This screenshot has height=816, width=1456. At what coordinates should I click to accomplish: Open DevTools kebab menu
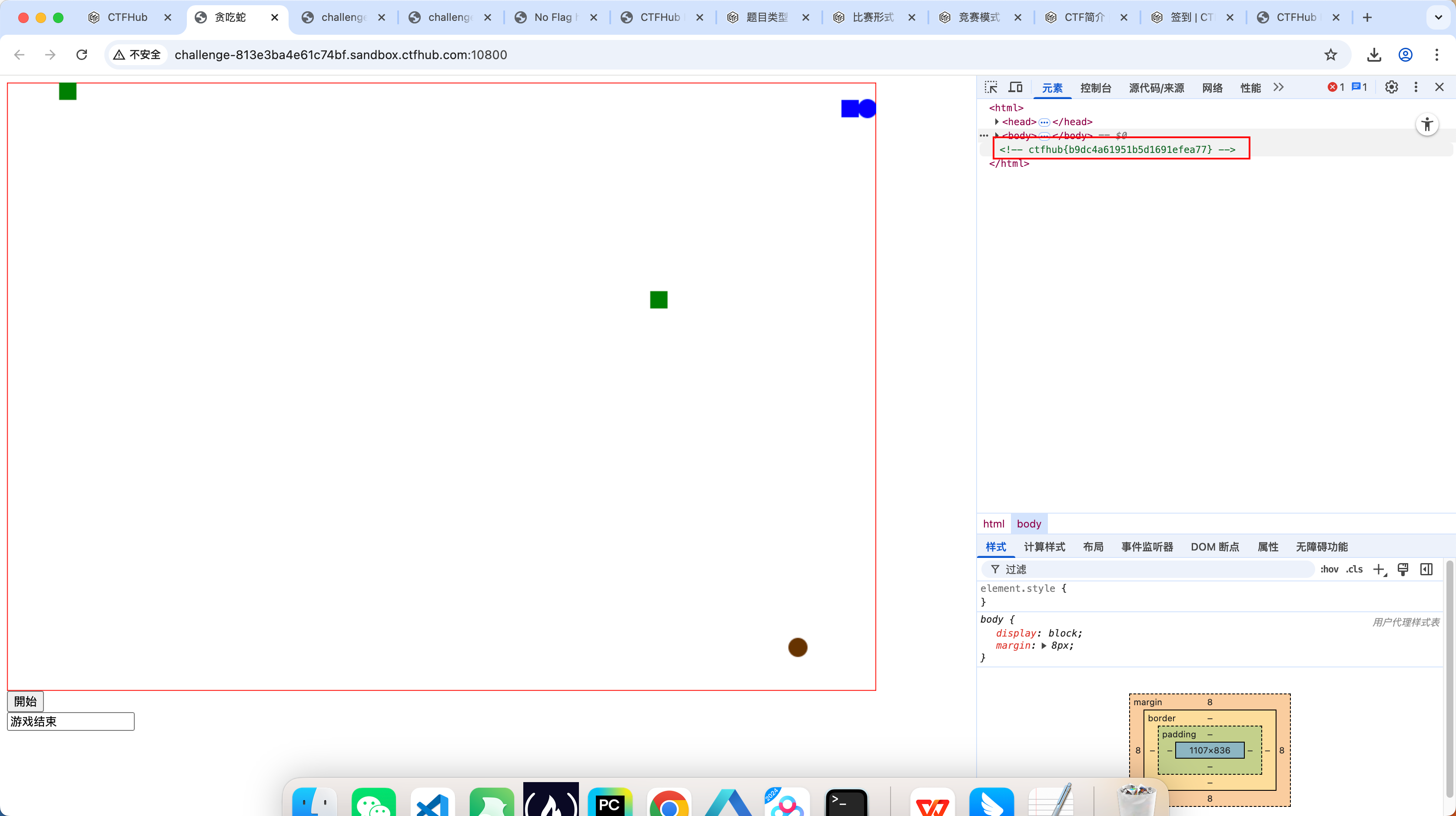(1416, 87)
